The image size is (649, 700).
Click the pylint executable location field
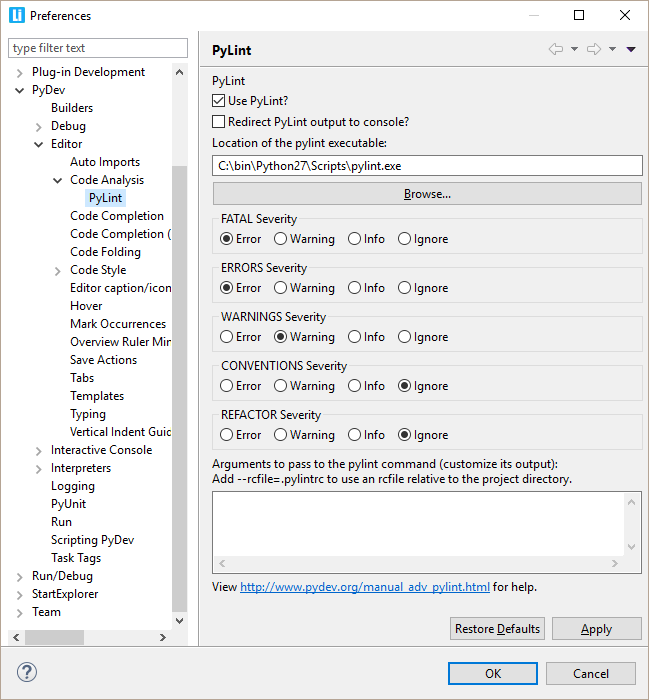point(427,166)
